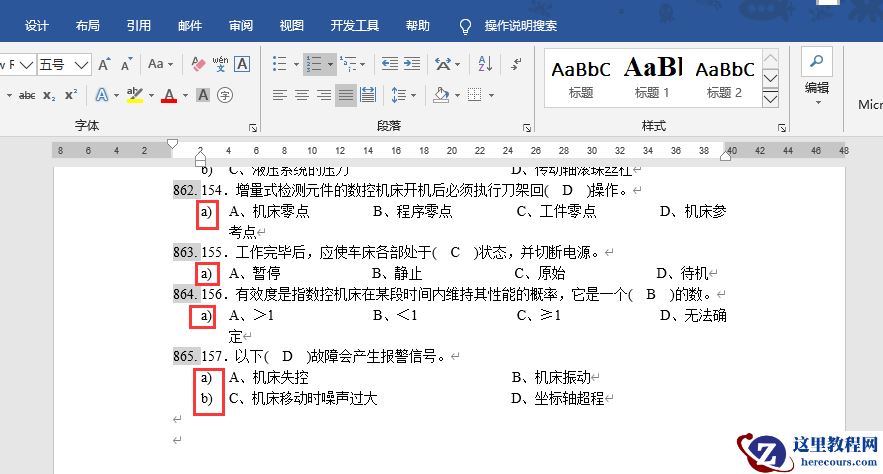Click 操作说明搜索 search box
The height and width of the screenshot is (474, 883).
[520, 25]
